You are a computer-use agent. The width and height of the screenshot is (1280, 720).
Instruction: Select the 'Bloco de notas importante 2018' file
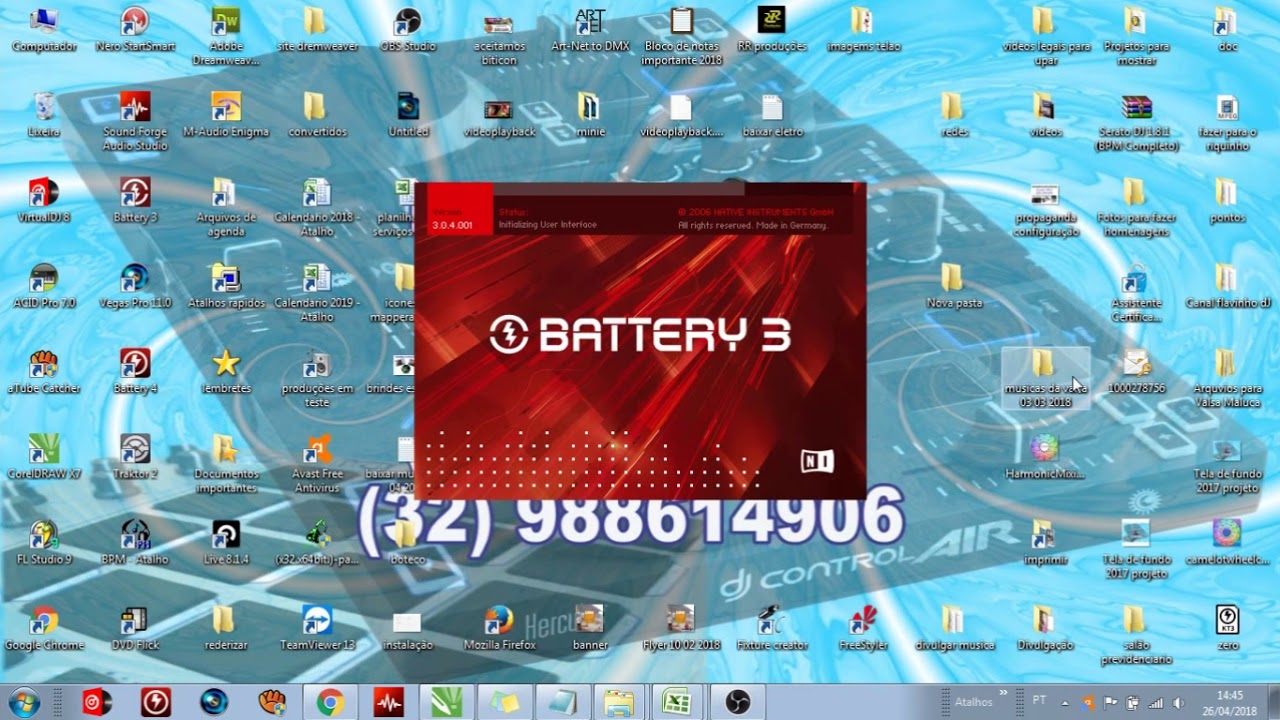(681, 36)
